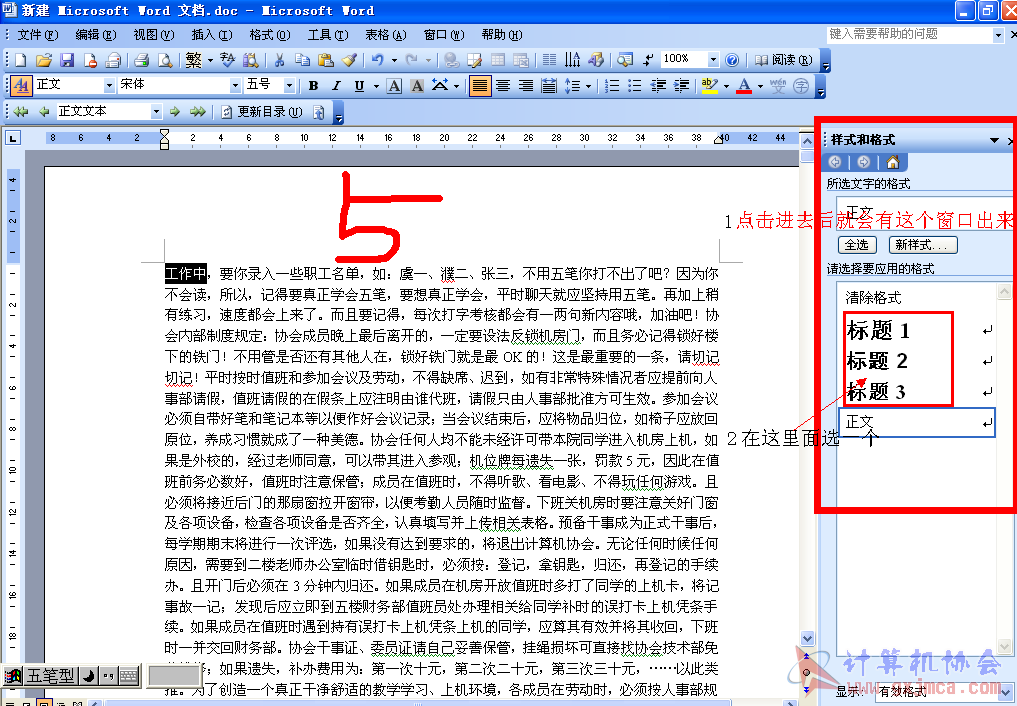Apply distributed alignment
The image size is (1017, 706).
[x=549, y=86]
